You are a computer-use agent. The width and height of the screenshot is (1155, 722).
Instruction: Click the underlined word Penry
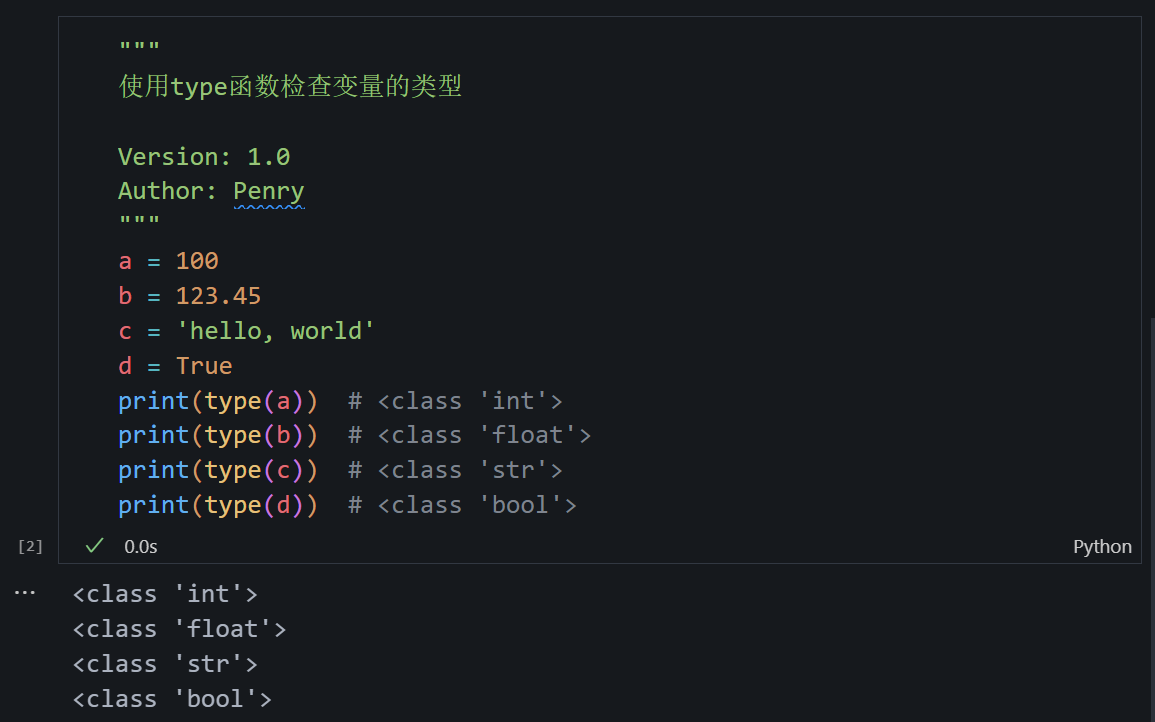[x=268, y=191]
